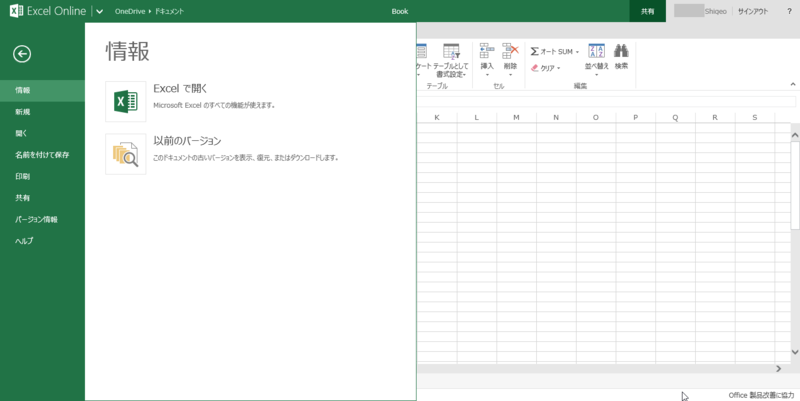Click the クリア eraser icon
Image resolution: width=800 pixels, height=401 pixels.
click(535, 68)
